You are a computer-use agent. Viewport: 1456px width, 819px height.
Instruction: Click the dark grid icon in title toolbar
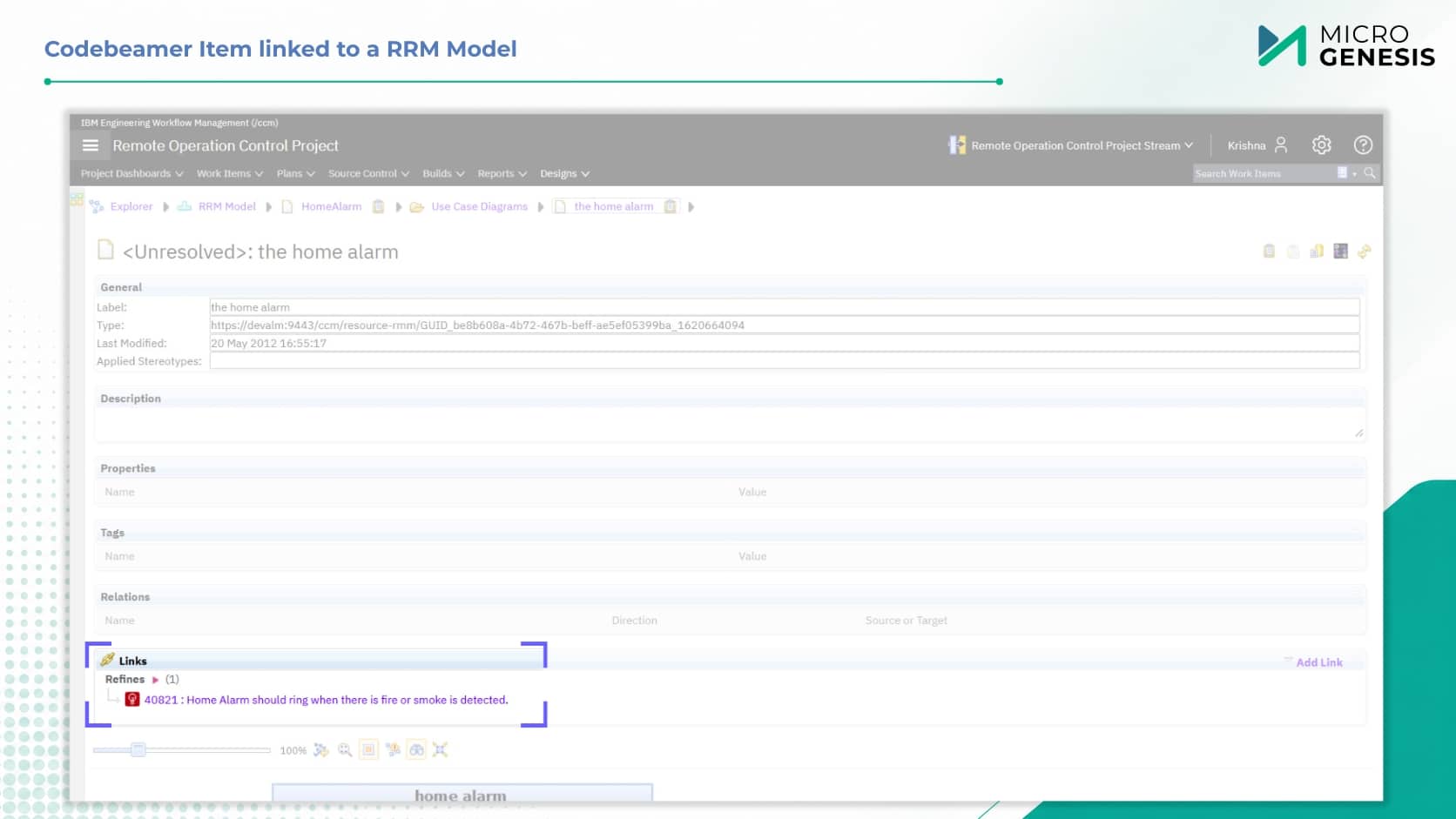pyautogui.click(x=1340, y=252)
